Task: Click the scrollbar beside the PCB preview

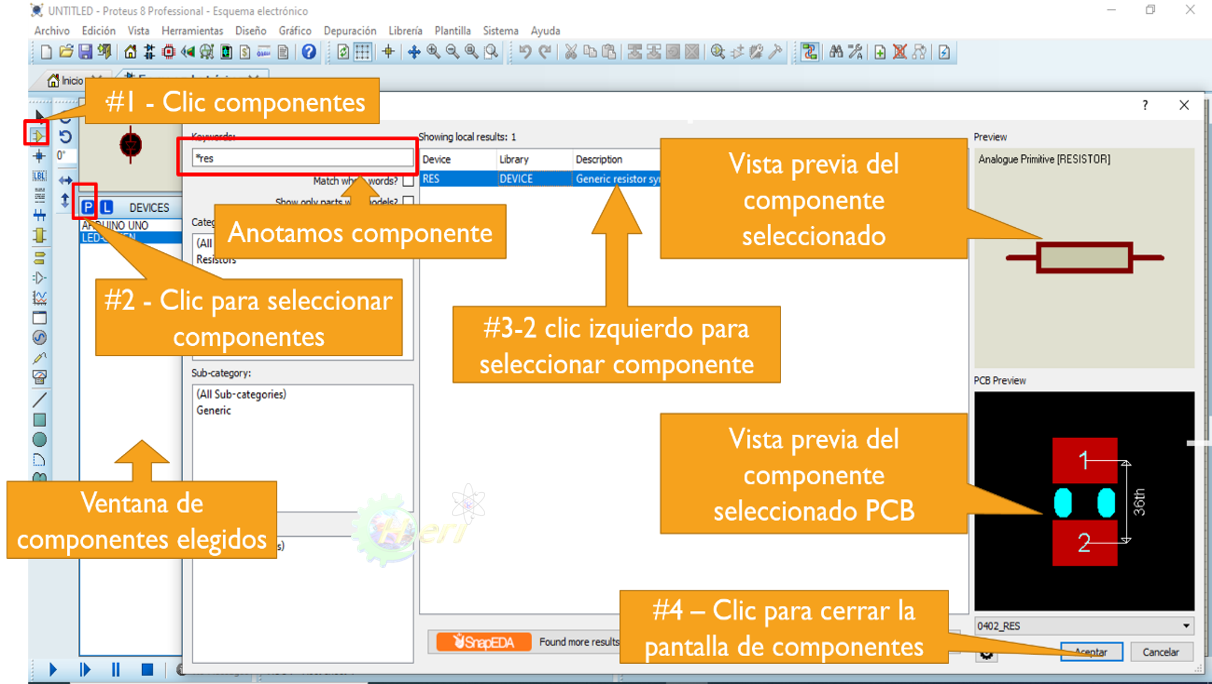Action: [1196, 445]
